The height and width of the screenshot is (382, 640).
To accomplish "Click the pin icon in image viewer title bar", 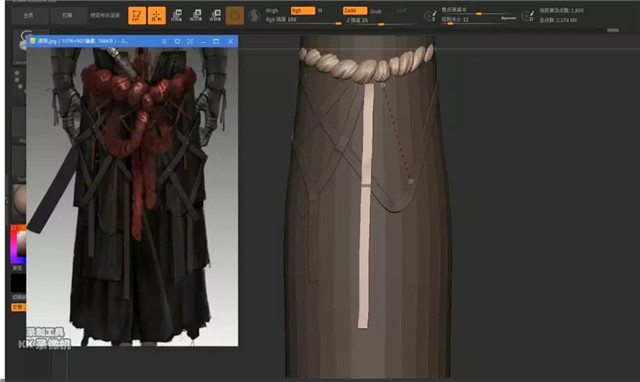I will (x=177, y=41).
